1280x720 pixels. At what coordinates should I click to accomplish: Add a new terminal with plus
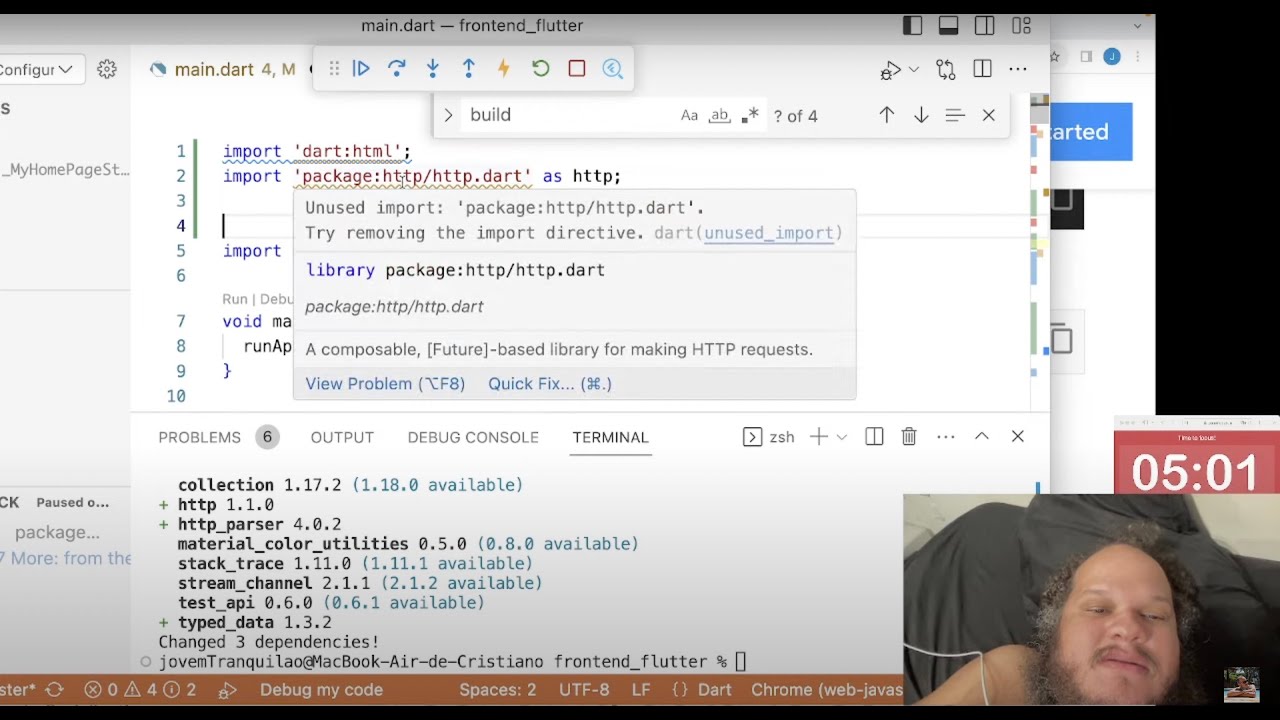(819, 437)
